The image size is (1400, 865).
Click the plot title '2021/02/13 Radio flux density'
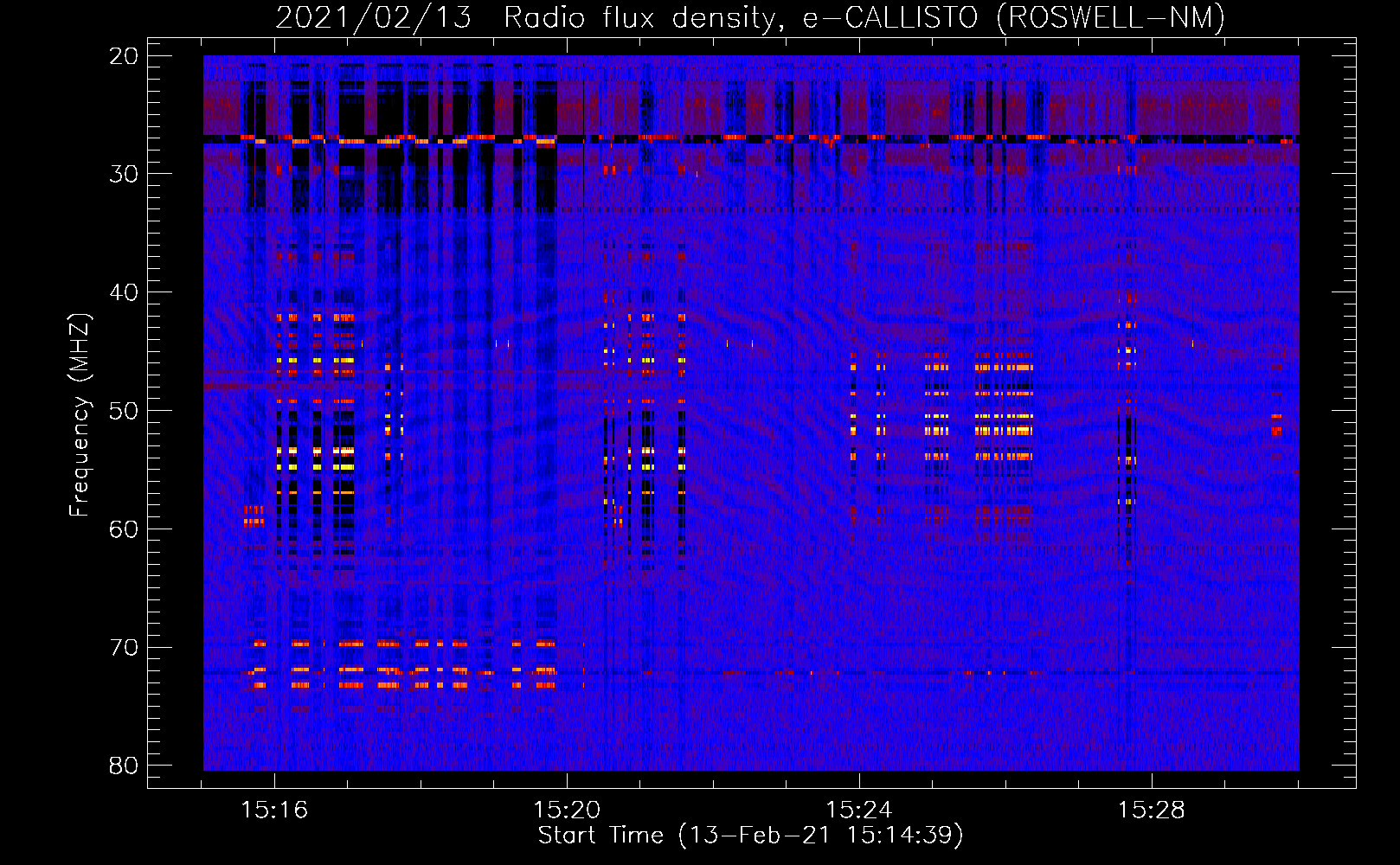[x=750, y=17]
